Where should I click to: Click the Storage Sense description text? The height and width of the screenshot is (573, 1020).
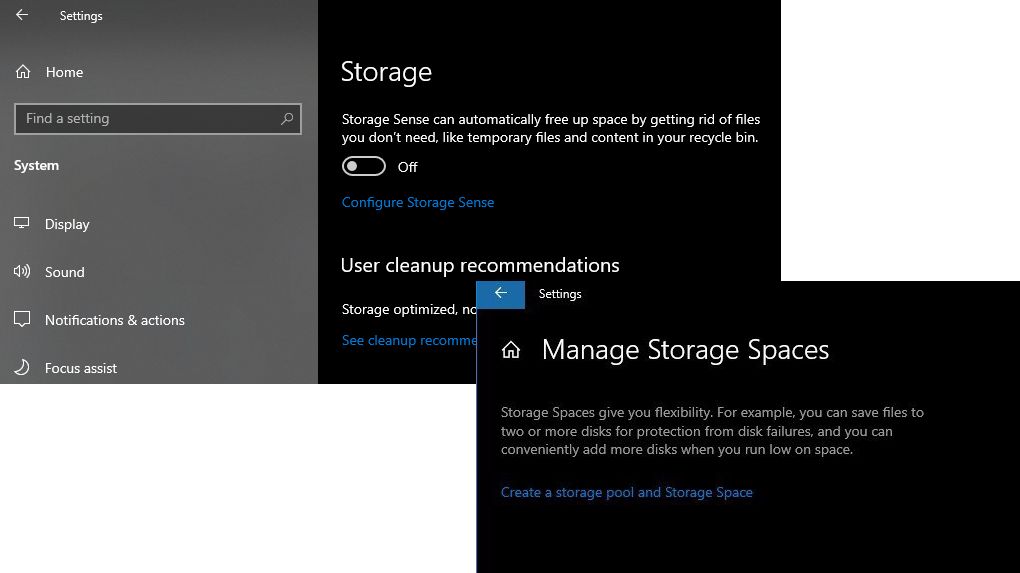(x=550, y=128)
